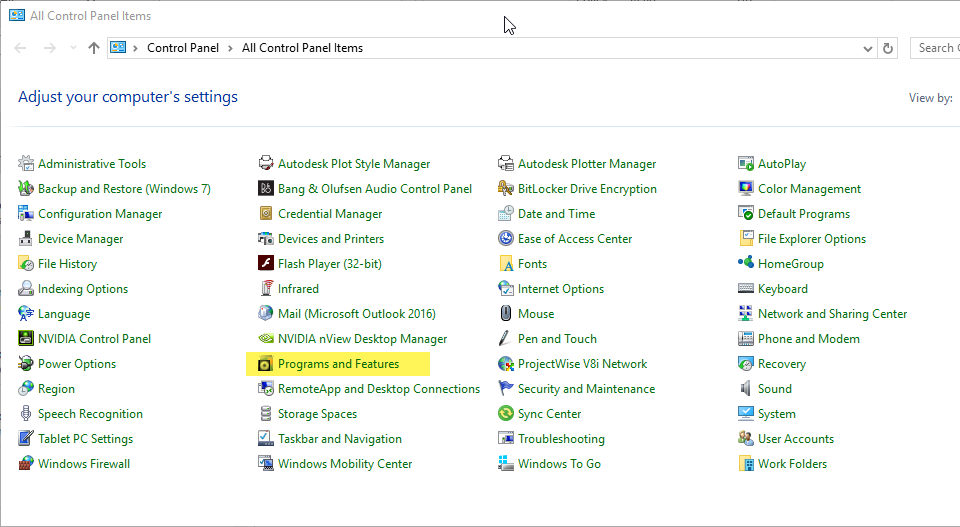The height and width of the screenshot is (527, 960).
Task: Open the Date and Time clock icon
Action: pyautogui.click(x=506, y=214)
